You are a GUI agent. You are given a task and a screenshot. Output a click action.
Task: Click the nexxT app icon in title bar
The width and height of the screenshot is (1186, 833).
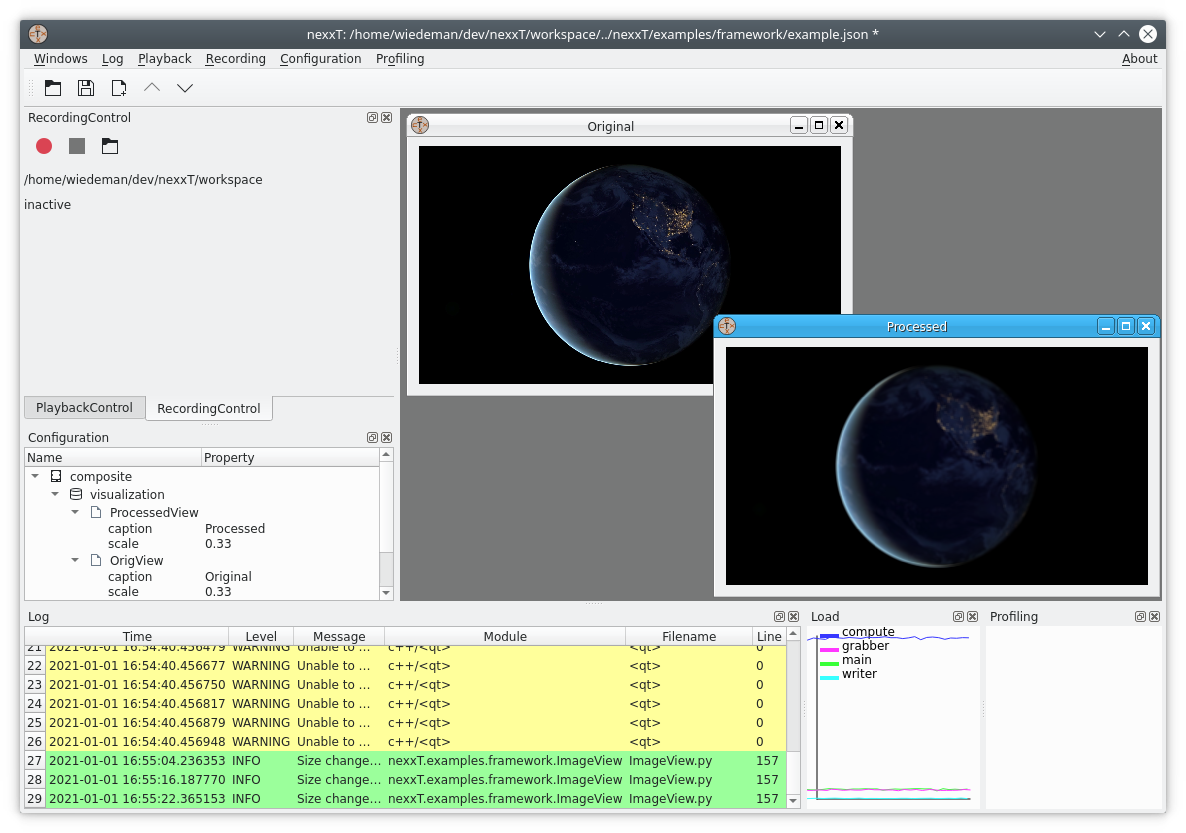38,34
